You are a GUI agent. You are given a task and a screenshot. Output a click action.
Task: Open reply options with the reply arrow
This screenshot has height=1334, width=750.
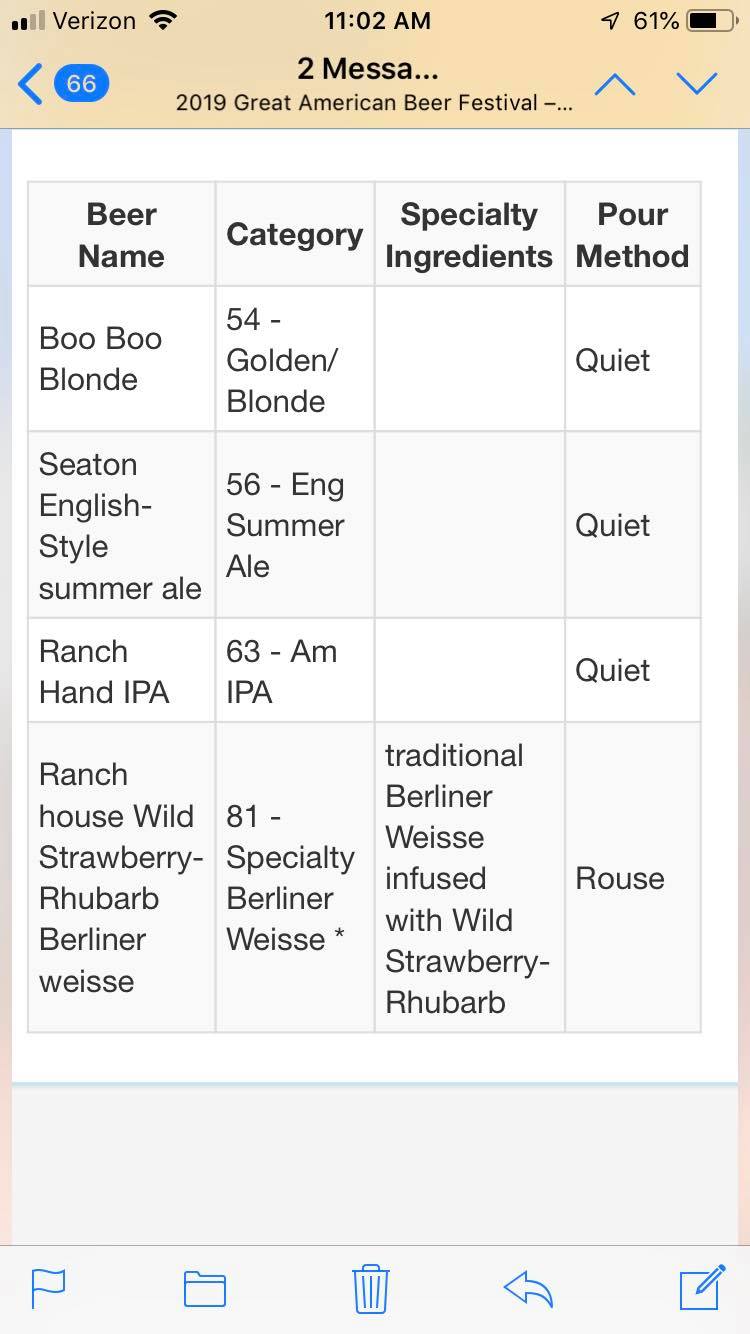[529, 1288]
